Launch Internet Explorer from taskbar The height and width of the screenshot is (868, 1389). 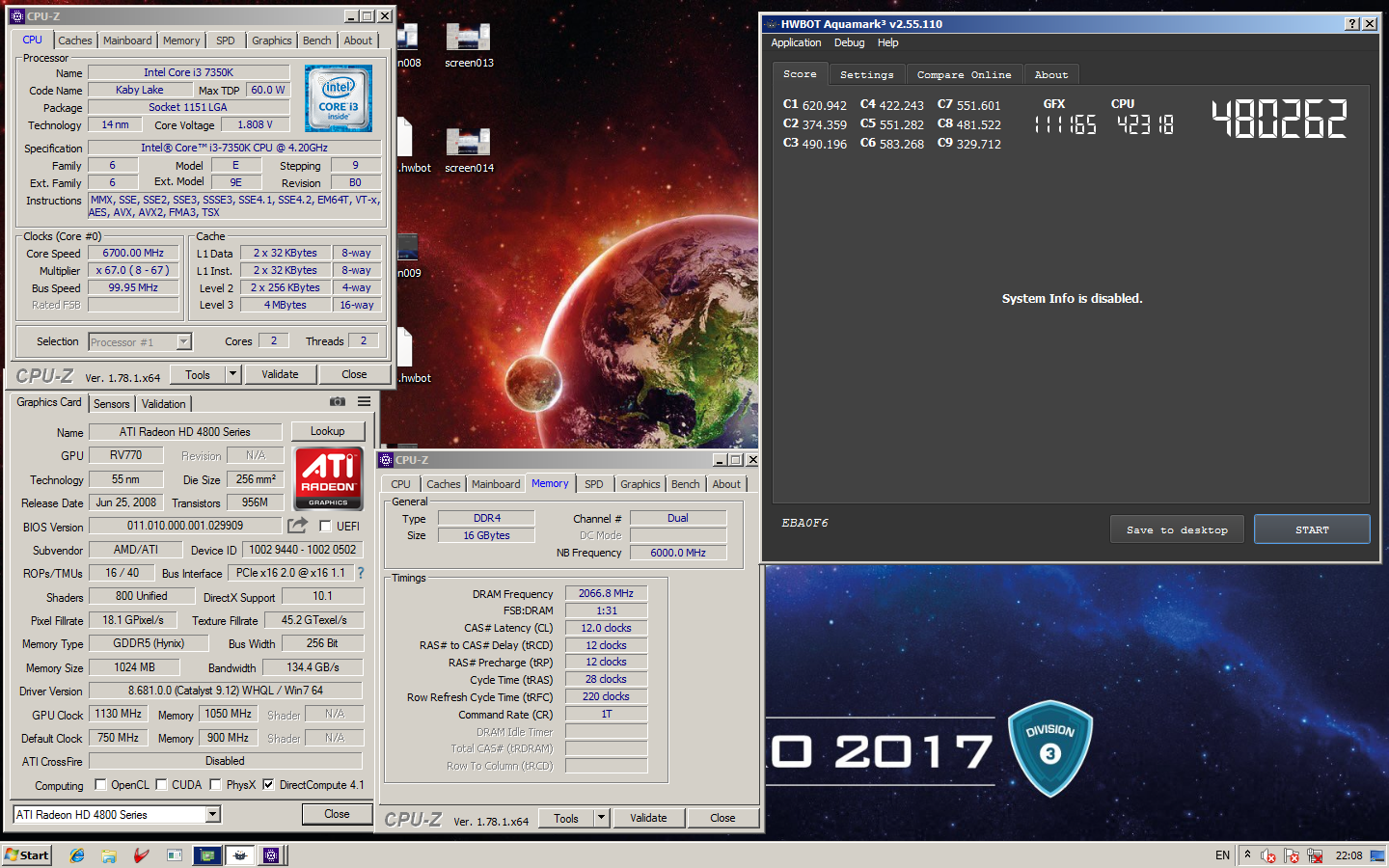77,855
